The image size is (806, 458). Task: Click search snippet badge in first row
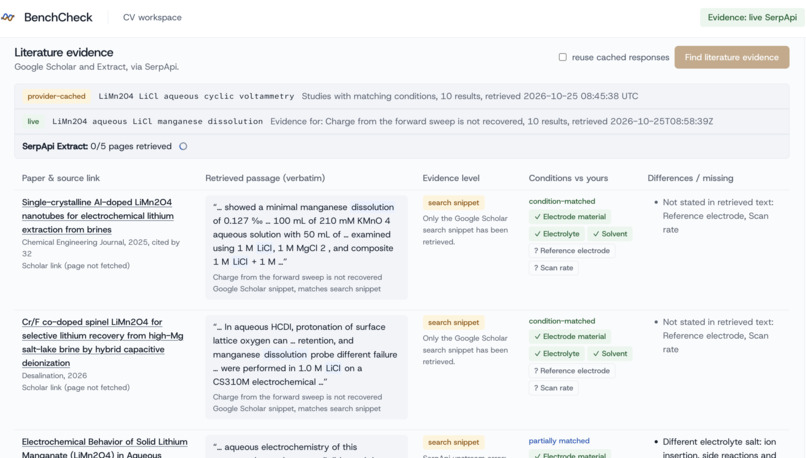pos(453,203)
